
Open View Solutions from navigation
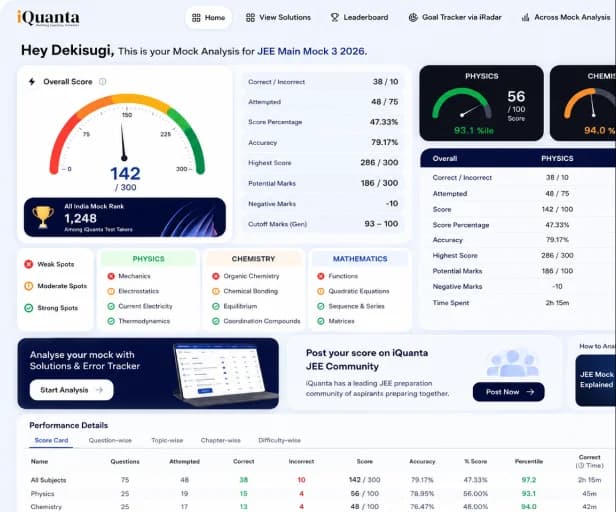[278, 18]
